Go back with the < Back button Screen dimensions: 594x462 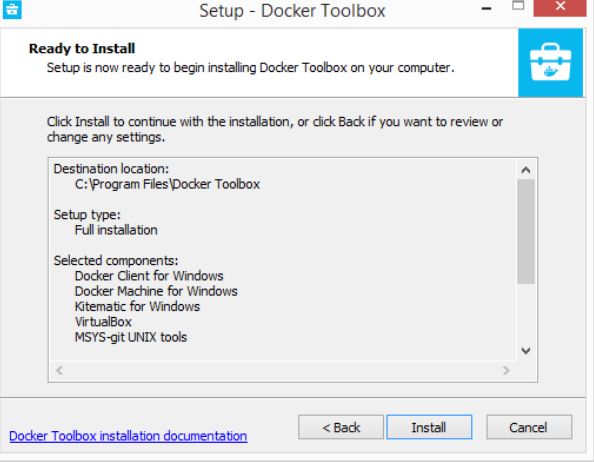[341, 427]
